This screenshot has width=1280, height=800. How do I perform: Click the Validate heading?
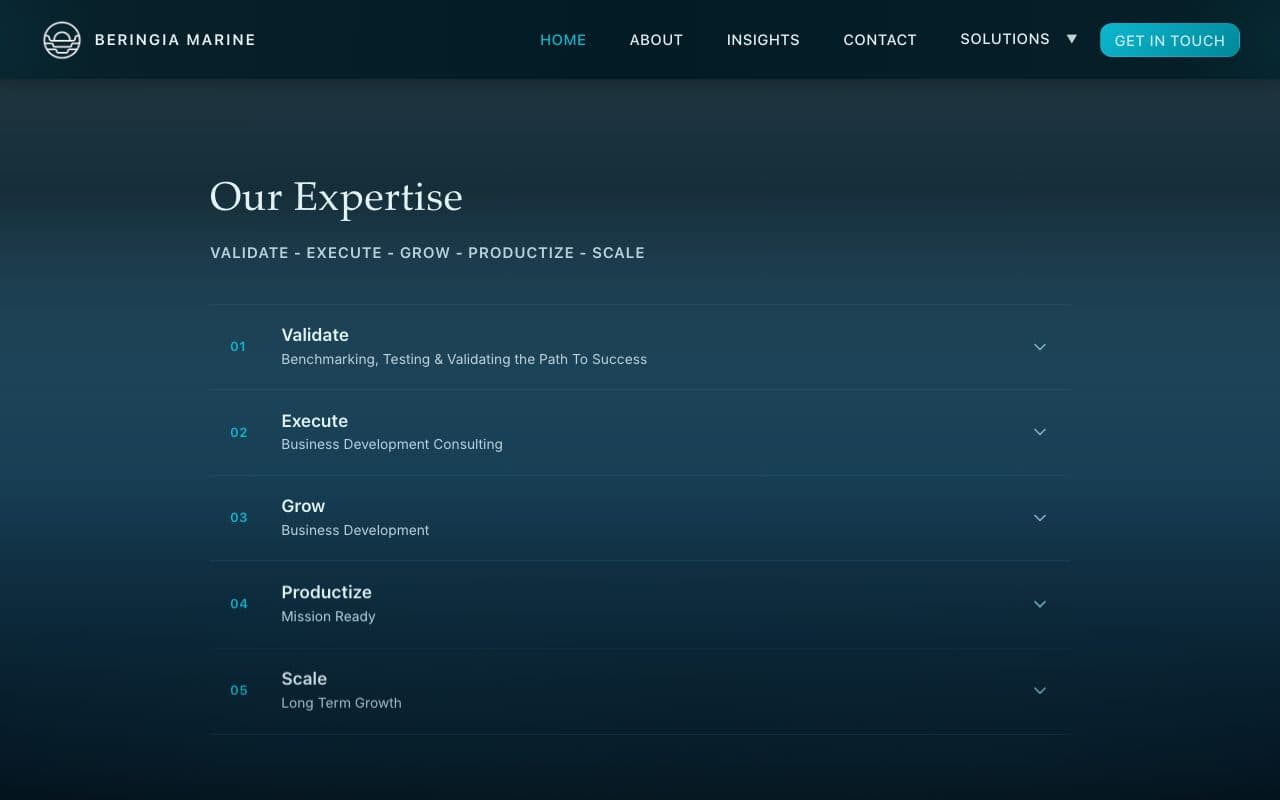315,335
